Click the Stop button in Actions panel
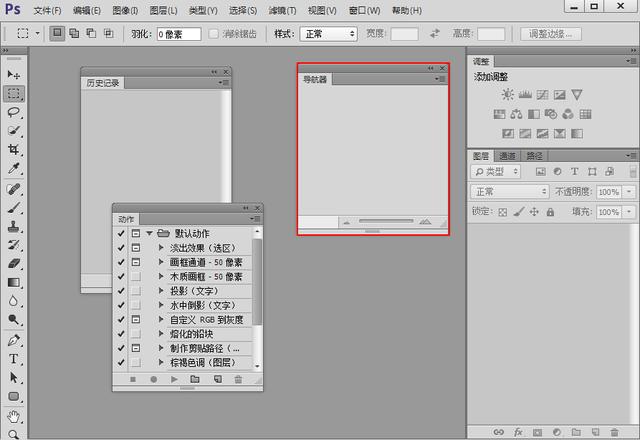 tap(133, 379)
